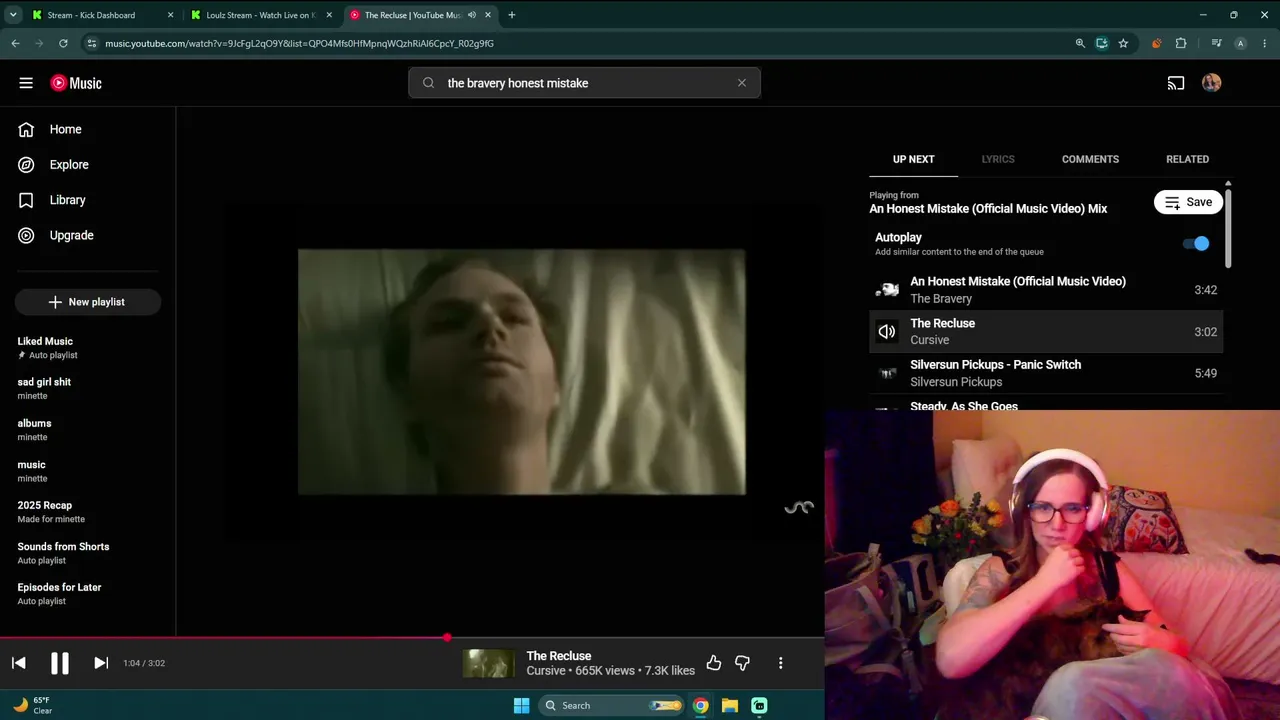Open the player bar three-dot menu

coord(781,663)
